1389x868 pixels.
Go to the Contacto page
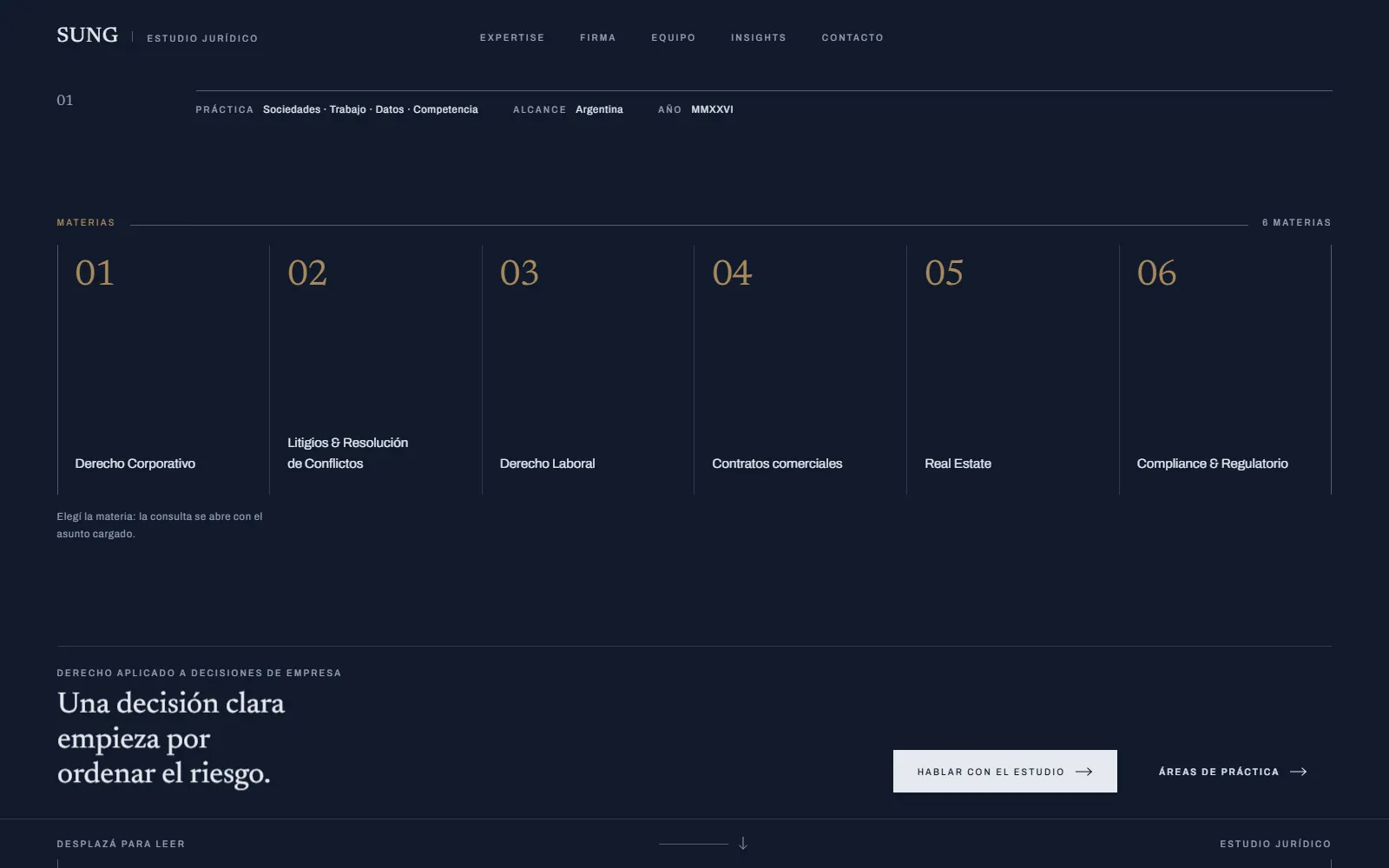[852, 37]
